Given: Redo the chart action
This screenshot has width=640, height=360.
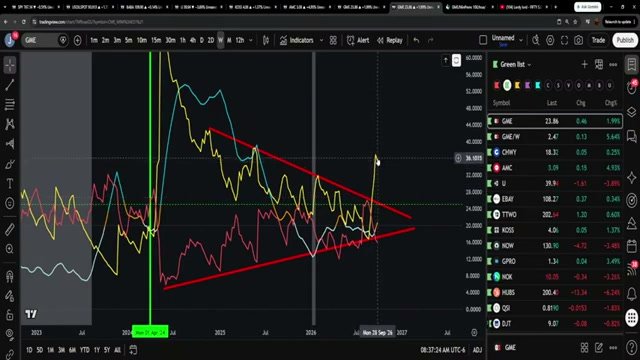Looking at the screenshot, I should coord(431,40).
